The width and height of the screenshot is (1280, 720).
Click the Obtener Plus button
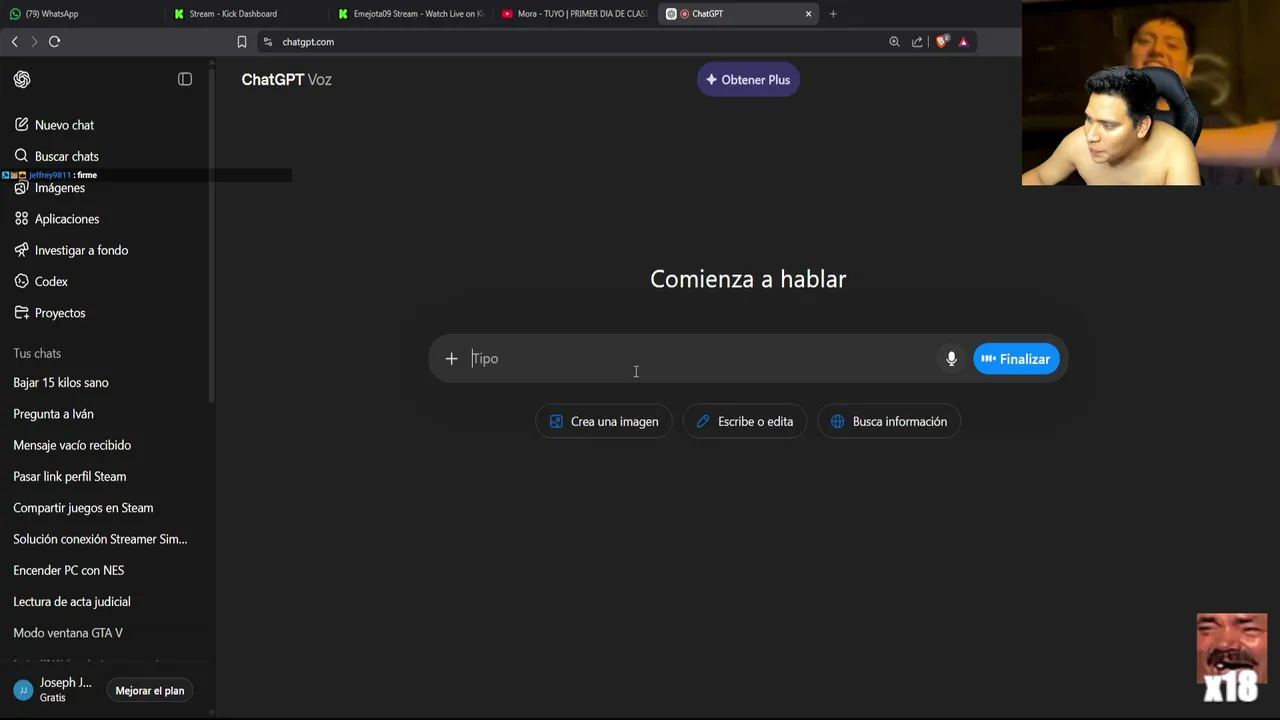coord(748,80)
